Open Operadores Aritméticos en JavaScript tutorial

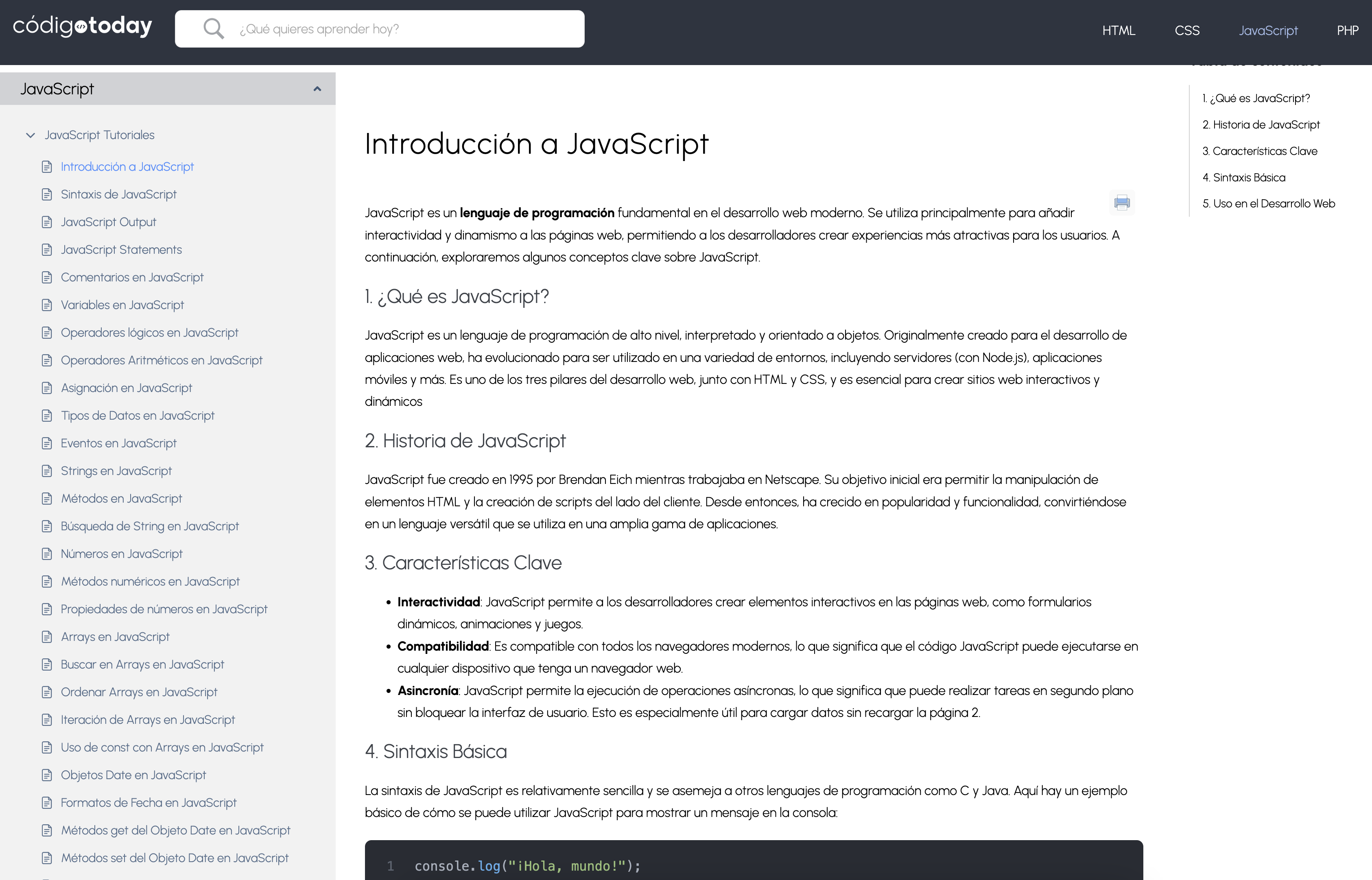161,361
